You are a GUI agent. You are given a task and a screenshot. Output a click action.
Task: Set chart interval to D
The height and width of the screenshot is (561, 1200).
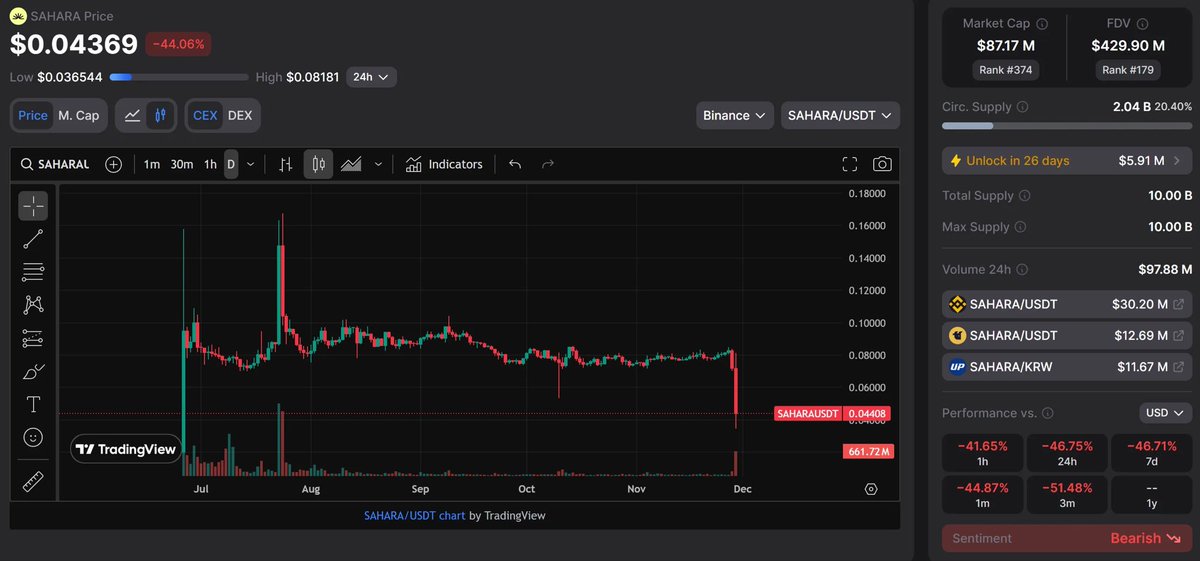(x=231, y=164)
